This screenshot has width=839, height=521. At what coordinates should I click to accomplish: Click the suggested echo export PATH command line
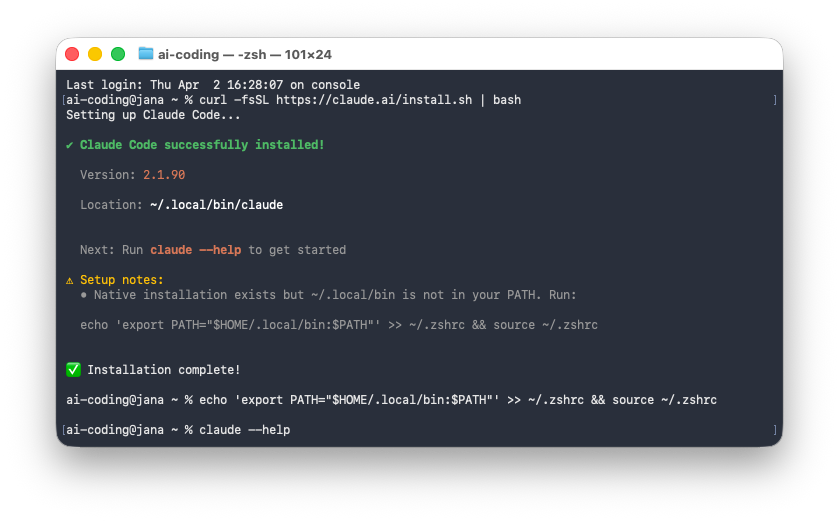click(339, 325)
